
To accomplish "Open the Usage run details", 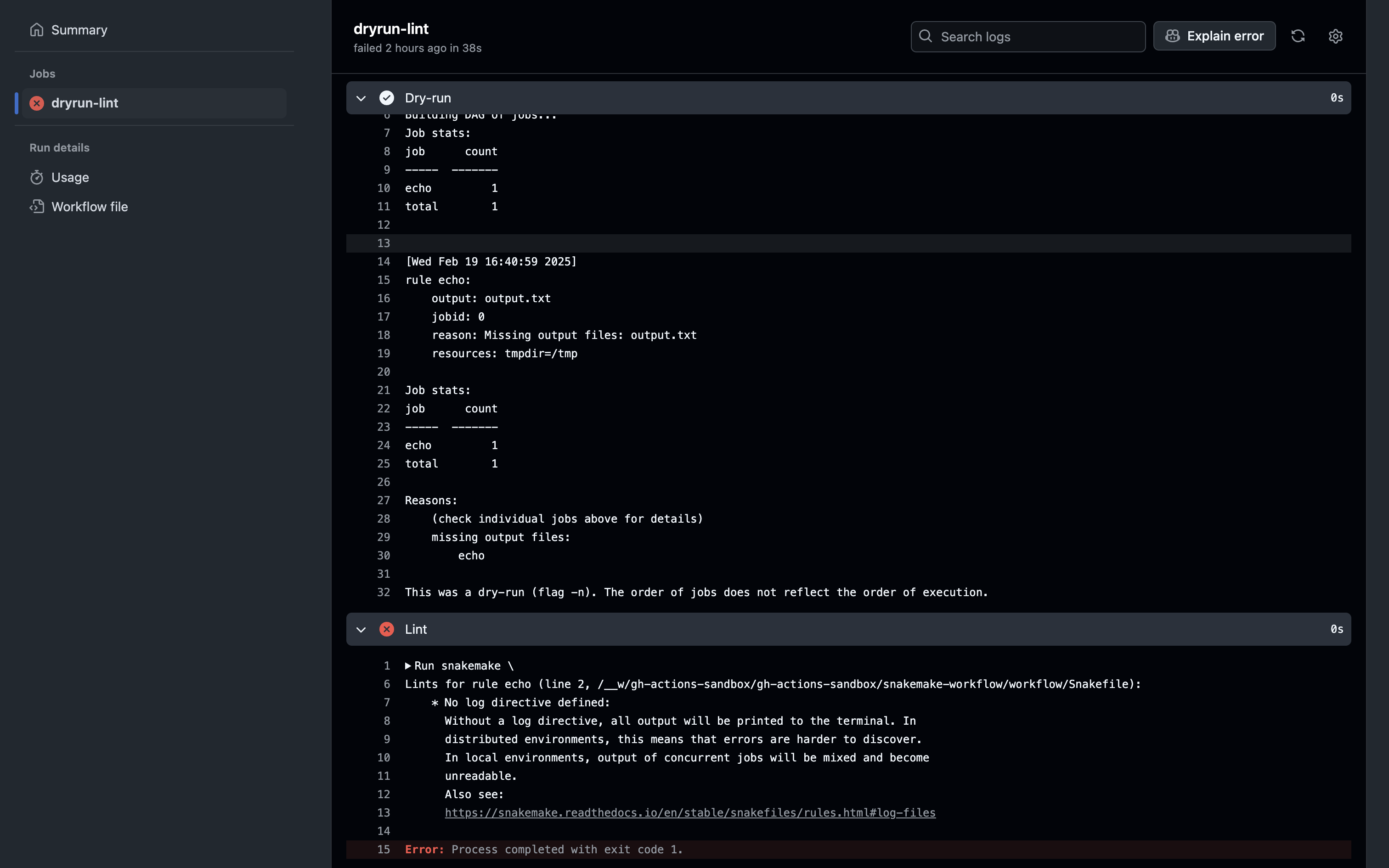I will point(70,177).
